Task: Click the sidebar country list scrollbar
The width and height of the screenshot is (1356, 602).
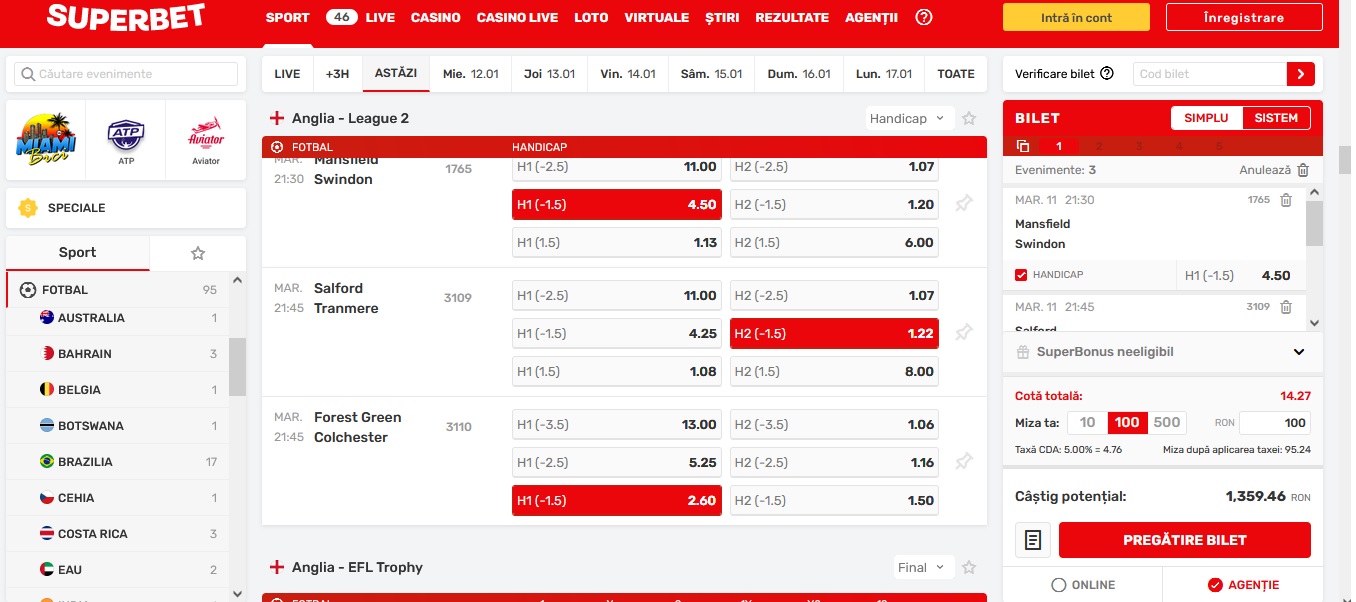Action: coord(237,366)
